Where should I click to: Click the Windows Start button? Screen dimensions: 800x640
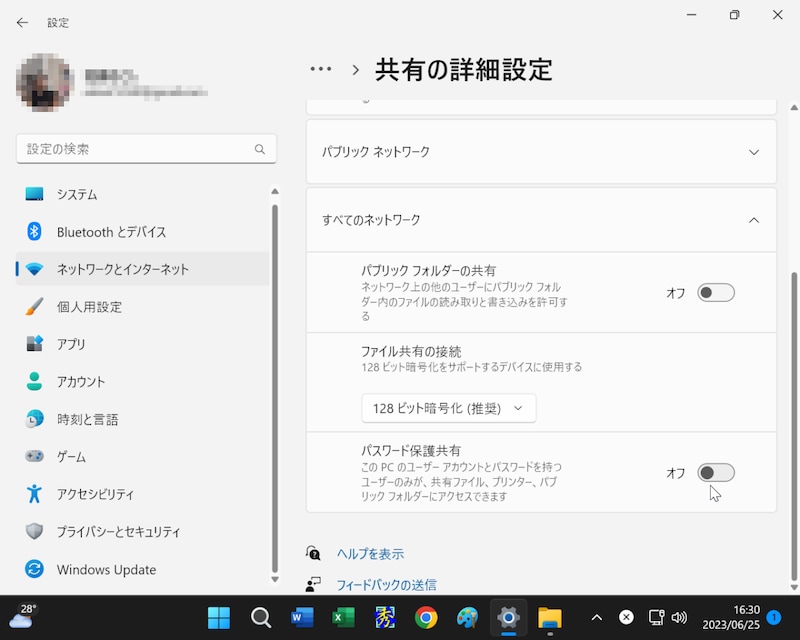[218, 618]
